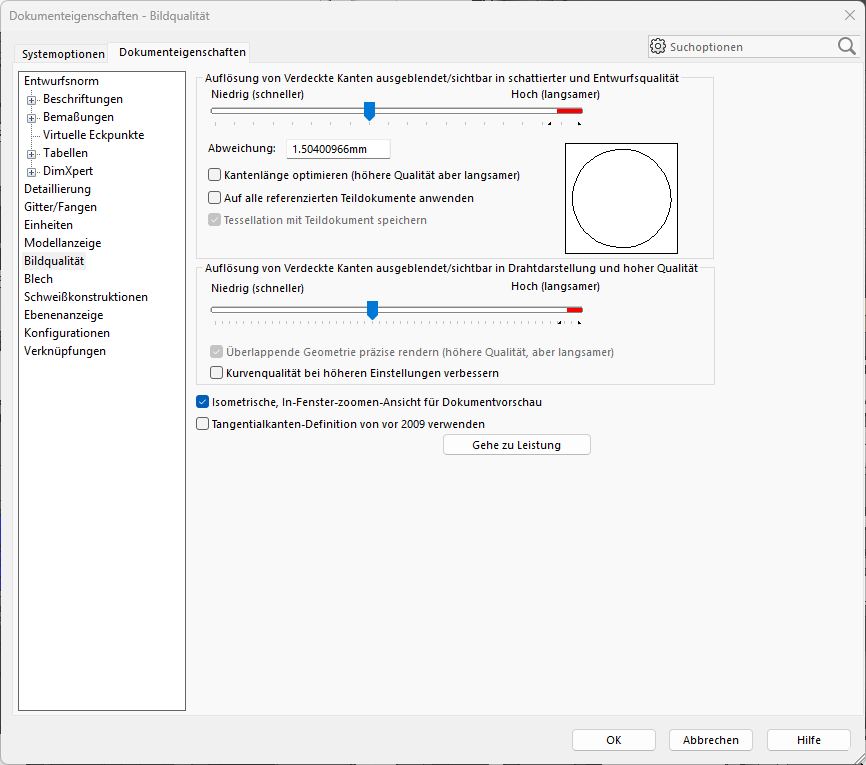Expand the Tabellen tree node
Screen dimensions: 866x765
[x=32, y=154]
